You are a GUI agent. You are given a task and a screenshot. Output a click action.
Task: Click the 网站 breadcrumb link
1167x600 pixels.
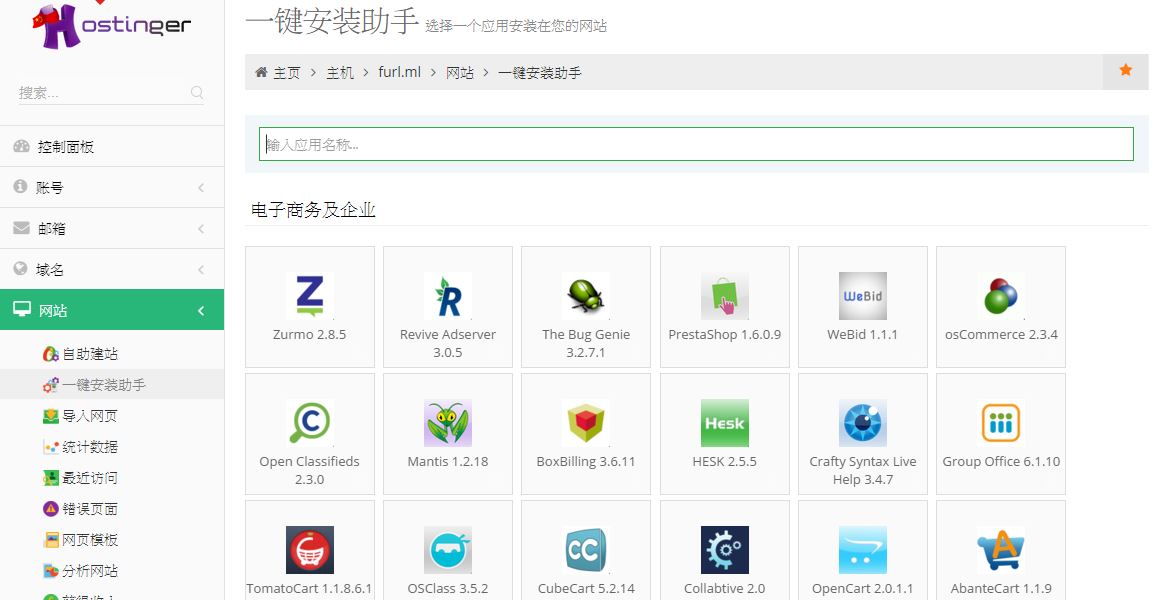[x=460, y=72]
